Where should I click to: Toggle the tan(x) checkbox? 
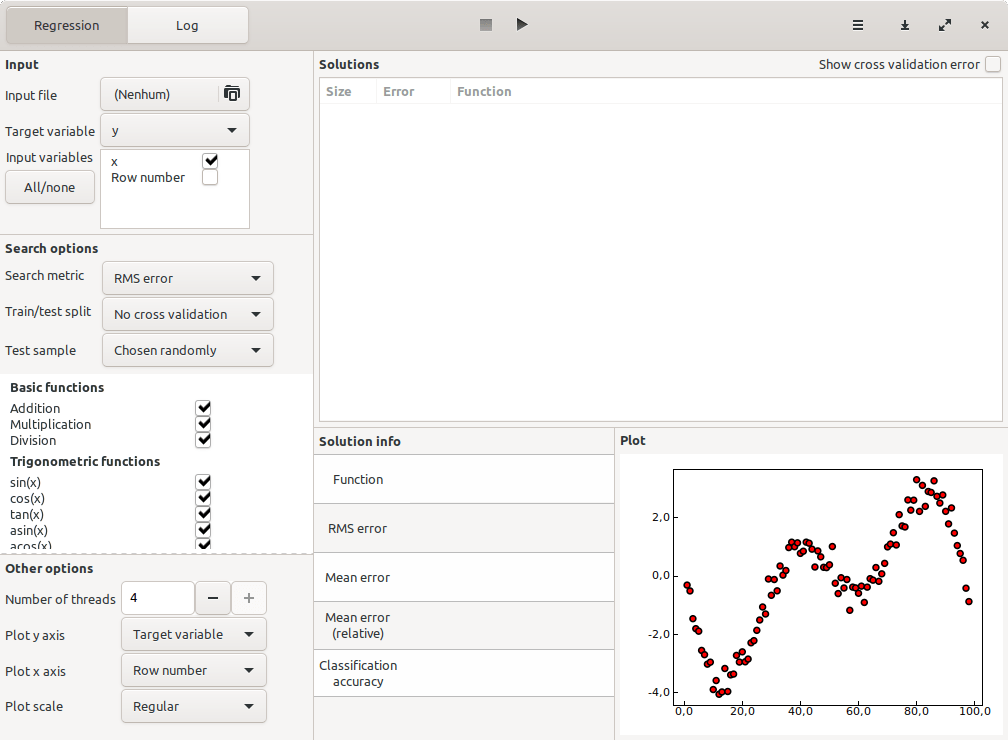coord(204,514)
